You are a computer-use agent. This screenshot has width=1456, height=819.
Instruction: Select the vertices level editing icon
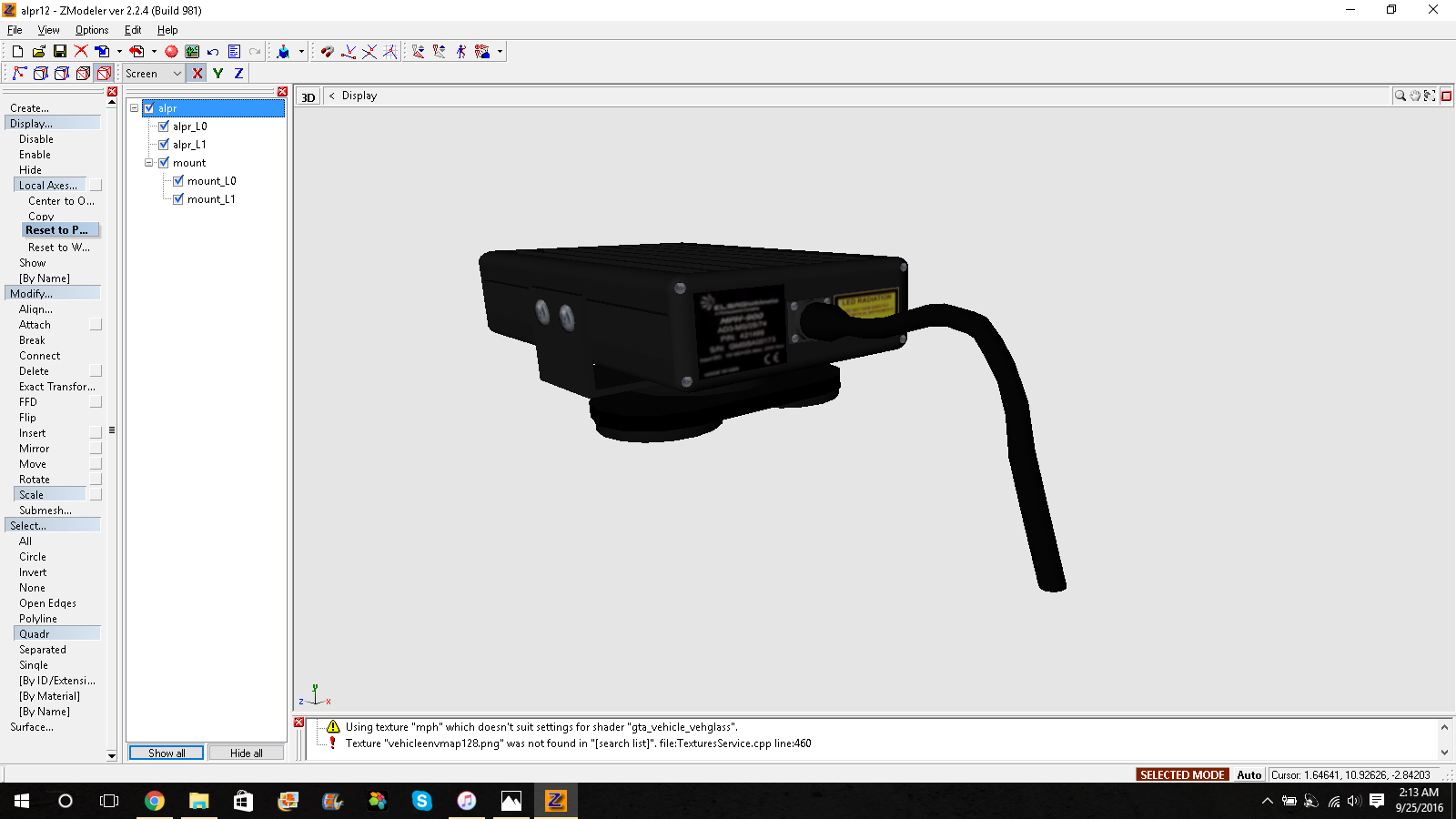coord(19,74)
